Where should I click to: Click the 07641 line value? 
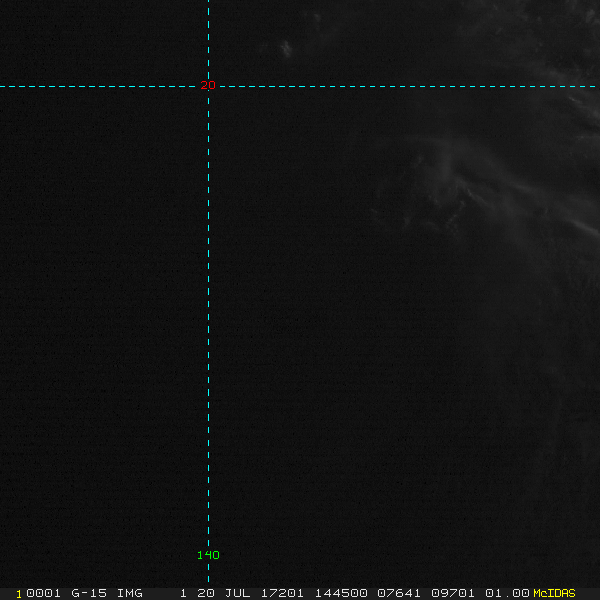[x=399, y=593]
